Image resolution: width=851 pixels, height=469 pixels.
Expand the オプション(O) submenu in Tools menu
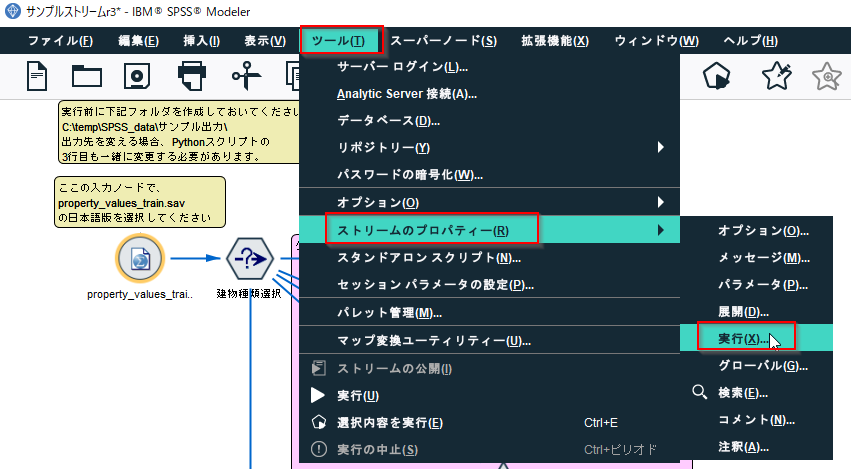coord(489,202)
